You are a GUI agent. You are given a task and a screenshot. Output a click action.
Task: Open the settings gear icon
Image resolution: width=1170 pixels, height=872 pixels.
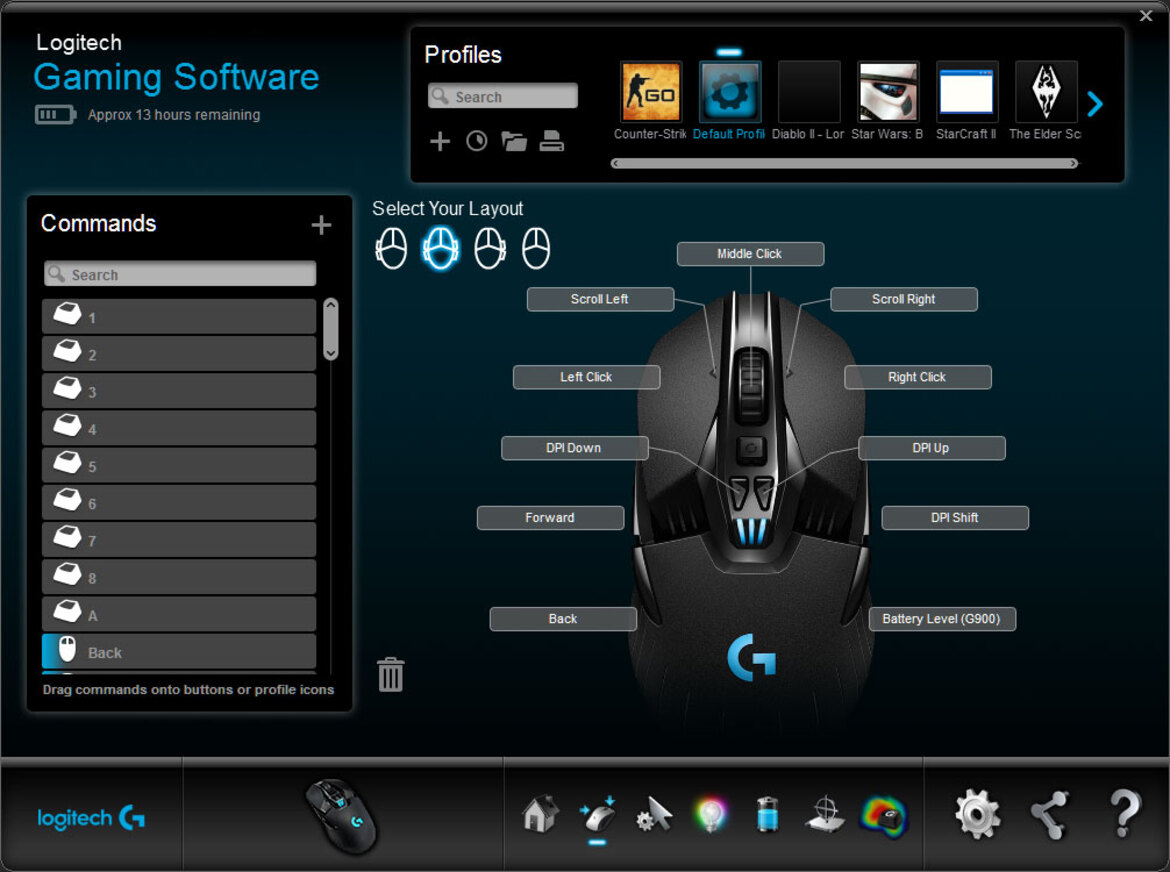(x=977, y=814)
